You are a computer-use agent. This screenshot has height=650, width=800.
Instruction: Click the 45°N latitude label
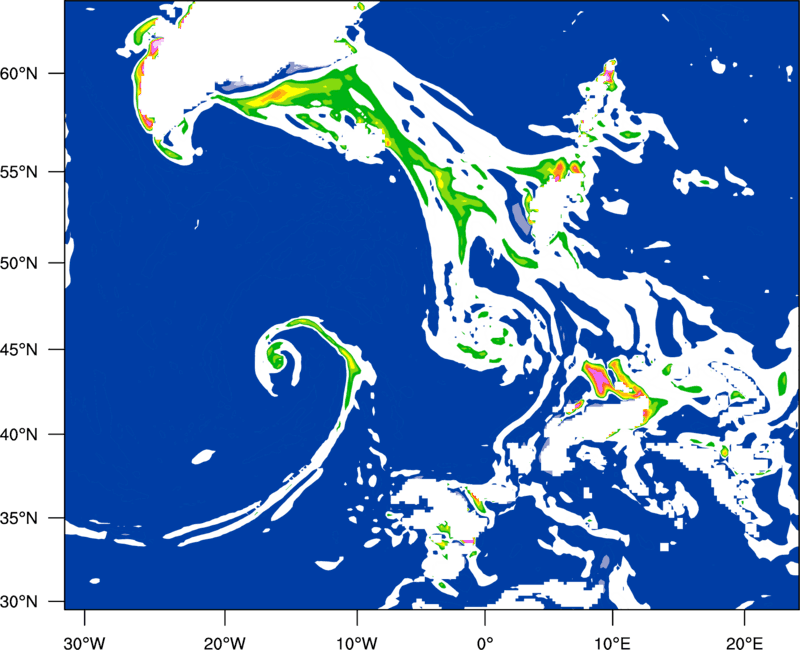(19, 350)
